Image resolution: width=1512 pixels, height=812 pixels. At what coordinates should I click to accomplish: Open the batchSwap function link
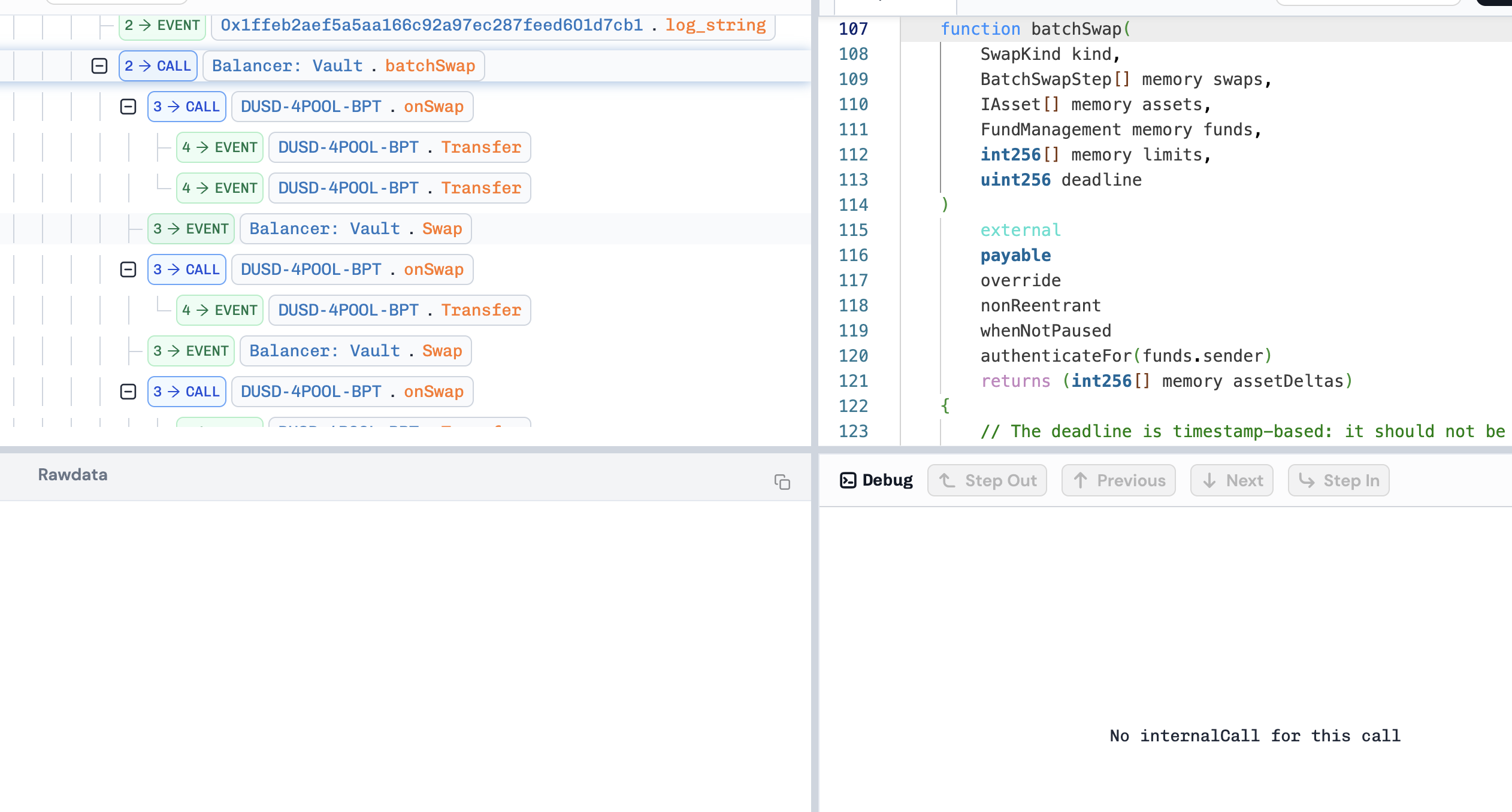[x=430, y=66]
